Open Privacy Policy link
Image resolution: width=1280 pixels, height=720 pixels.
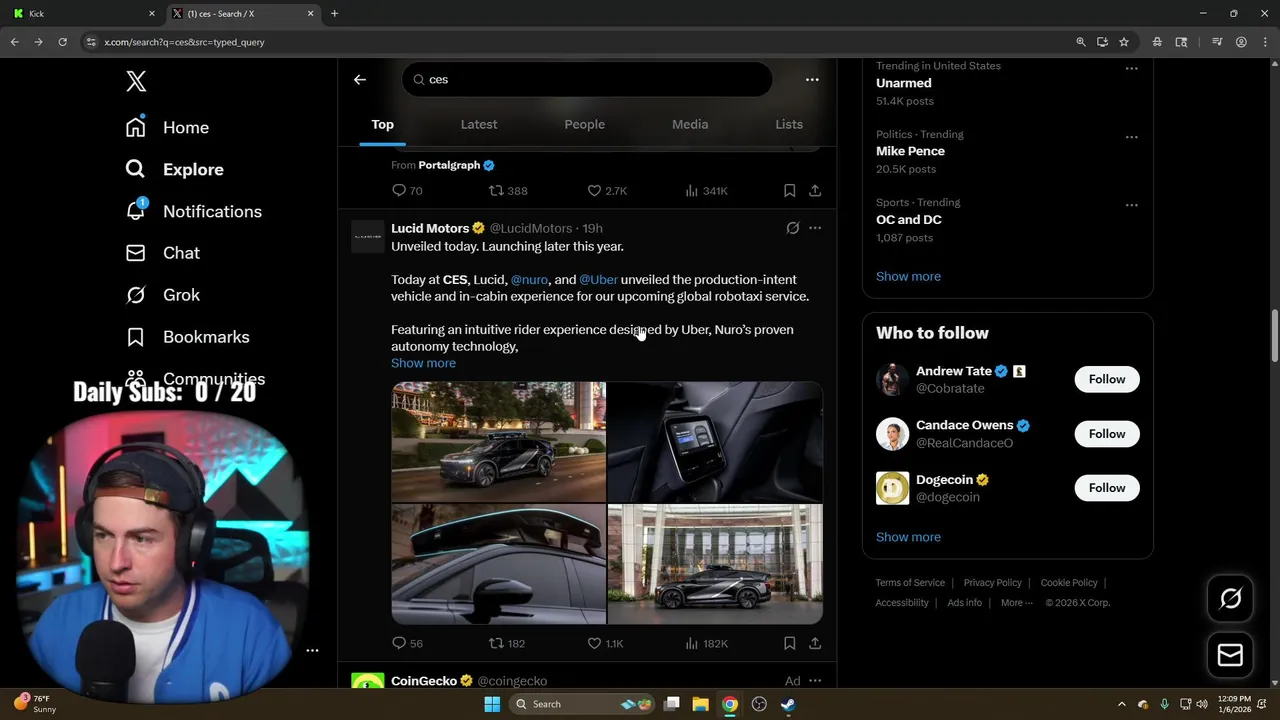pyautogui.click(x=993, y=583)
